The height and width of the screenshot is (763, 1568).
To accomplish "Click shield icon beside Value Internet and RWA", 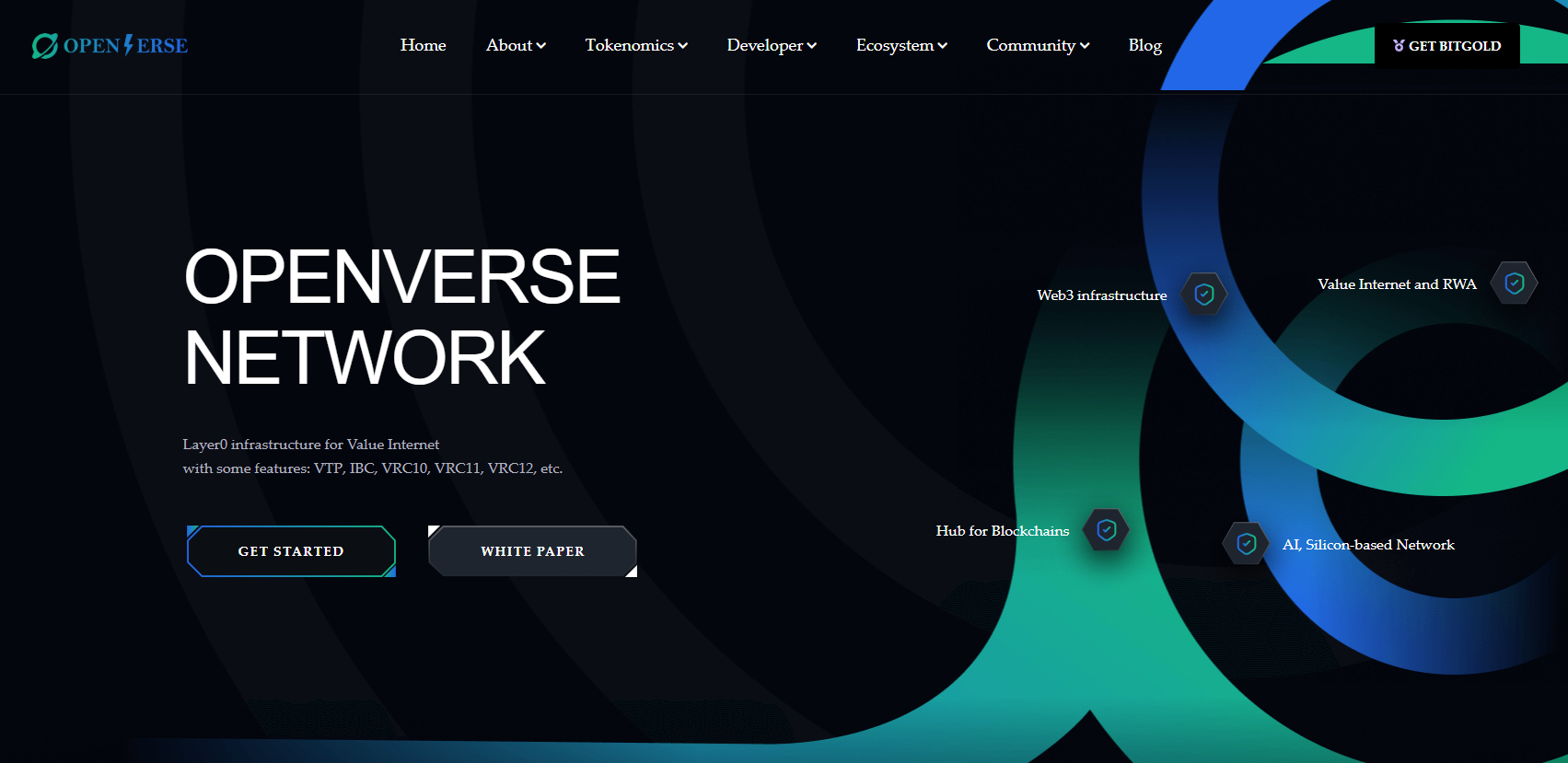I will tap(1514, 283).
